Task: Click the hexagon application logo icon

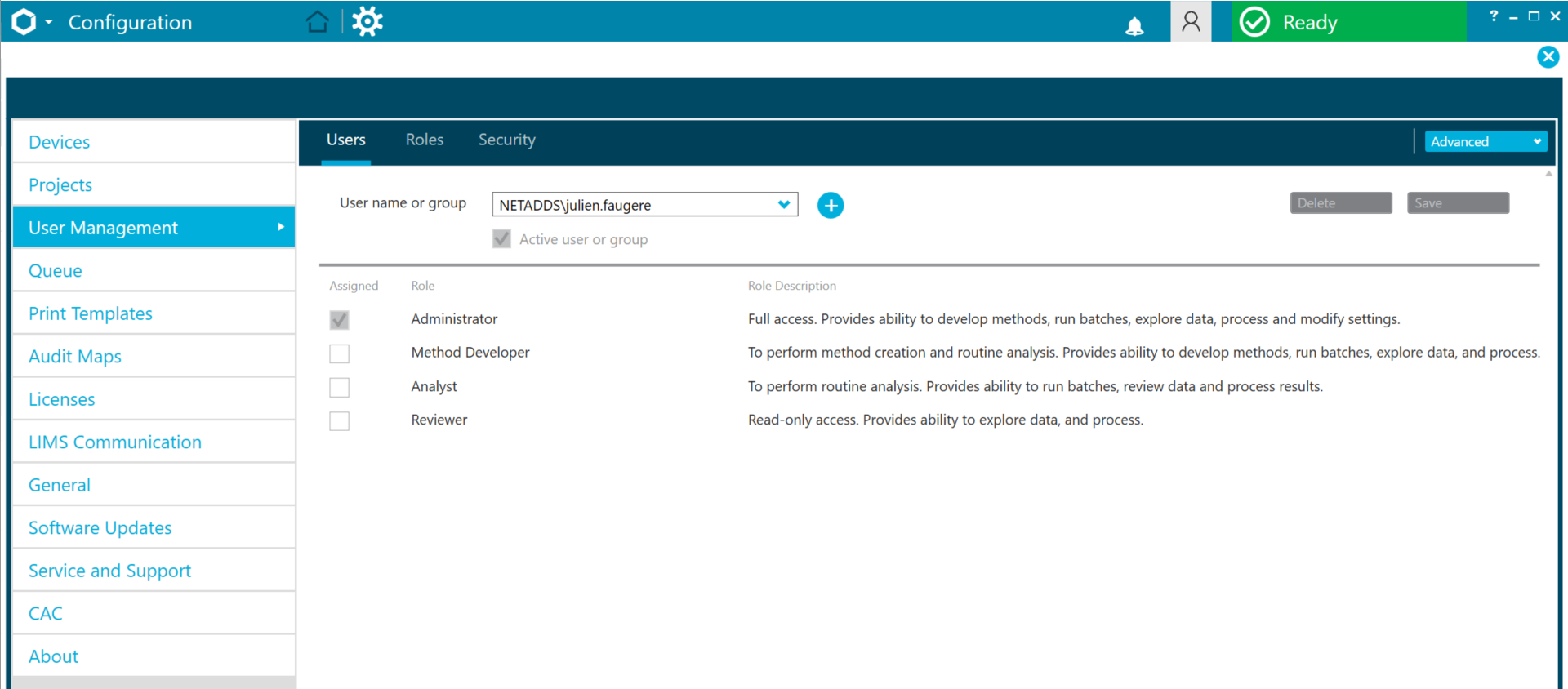Action: [x=24, y=22]
